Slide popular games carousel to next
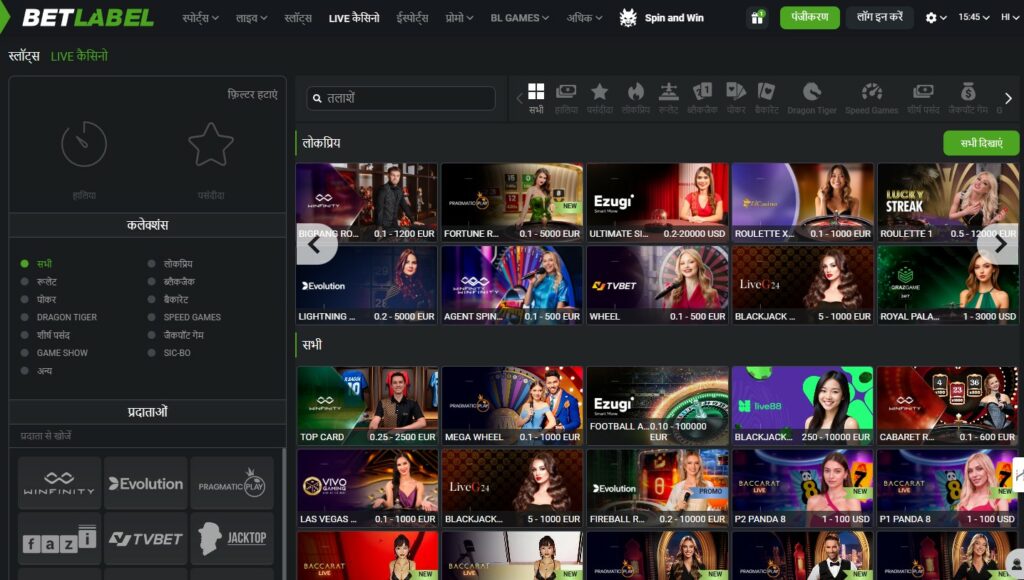The height and width of the screenshot is (580, 1024). [998, 244]
